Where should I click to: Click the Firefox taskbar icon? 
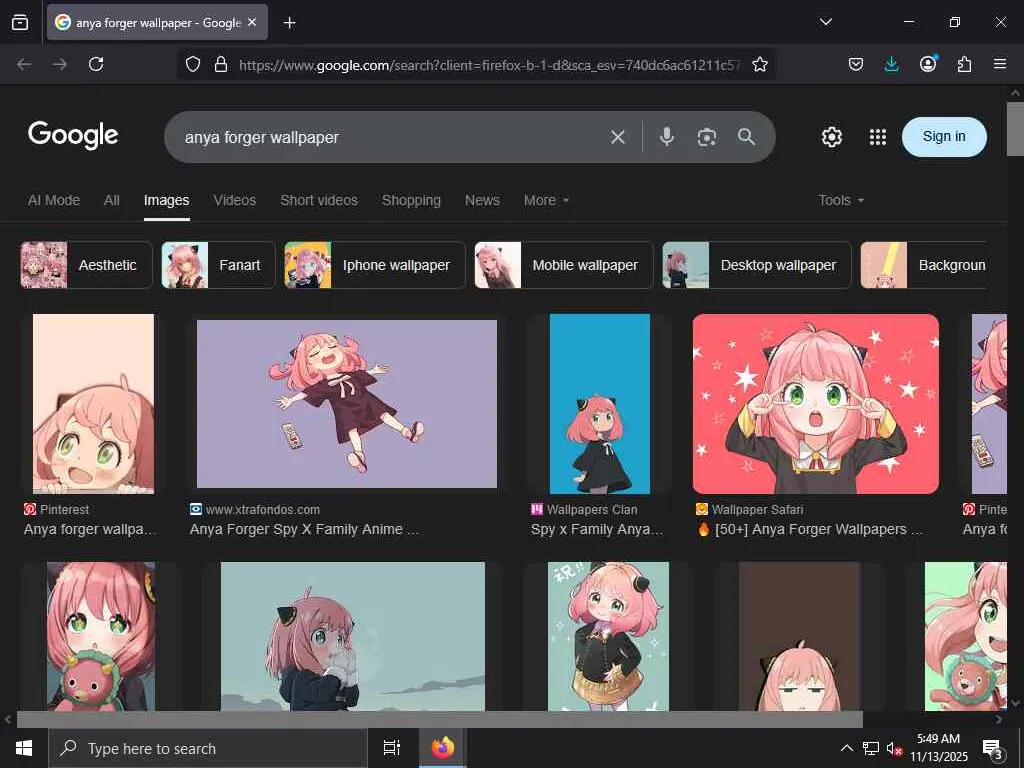click(x=442, y=748)
